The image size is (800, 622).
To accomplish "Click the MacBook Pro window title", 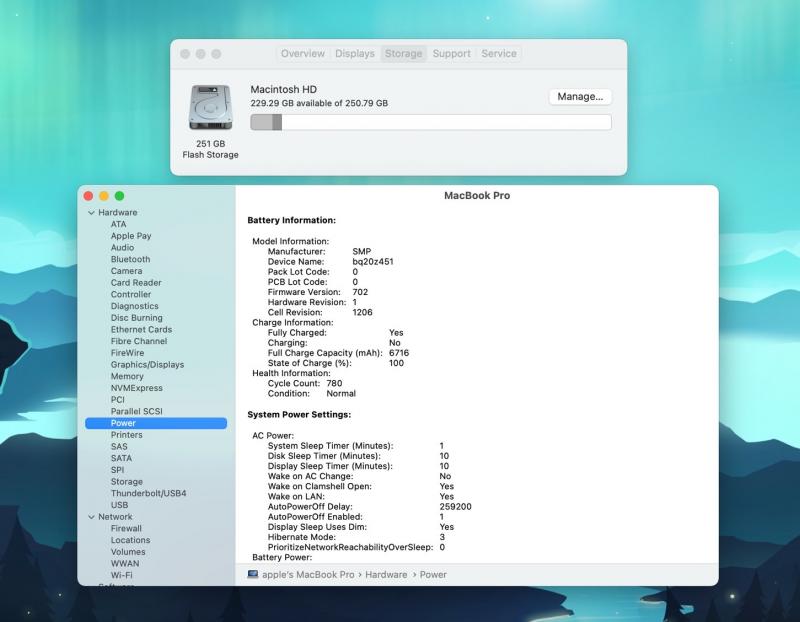I will [477, 195].
